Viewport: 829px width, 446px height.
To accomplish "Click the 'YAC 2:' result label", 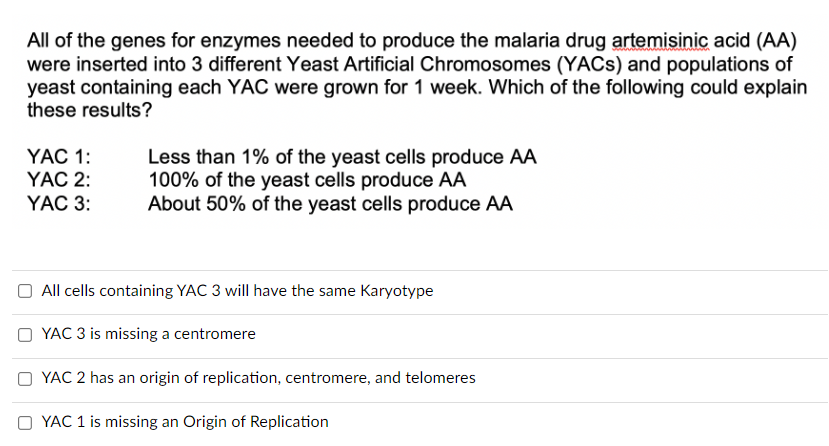I will click(x=59, y=180).
